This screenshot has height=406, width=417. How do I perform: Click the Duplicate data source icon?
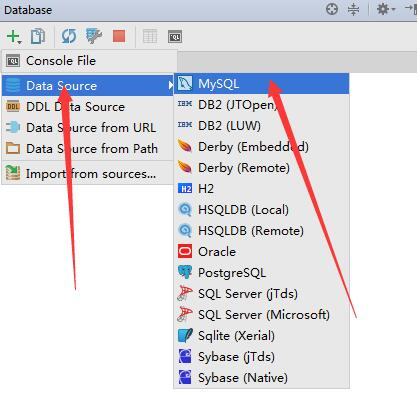click(x=38, y=36)
